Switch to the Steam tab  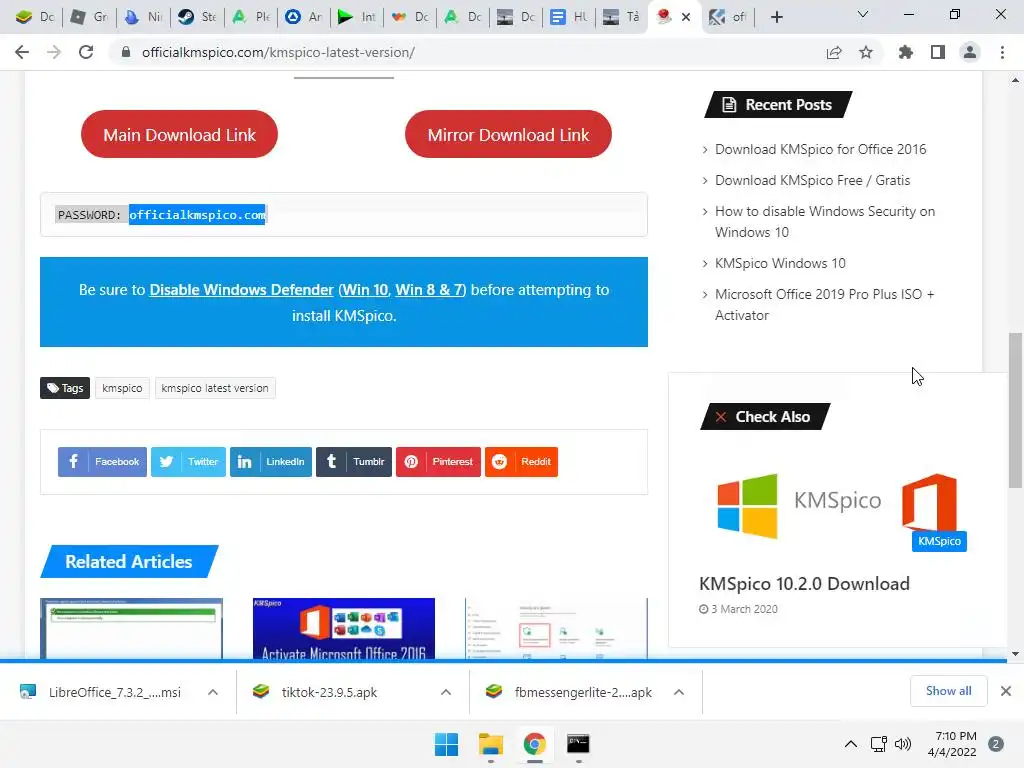pyautogui.click(x=197, y=17)
